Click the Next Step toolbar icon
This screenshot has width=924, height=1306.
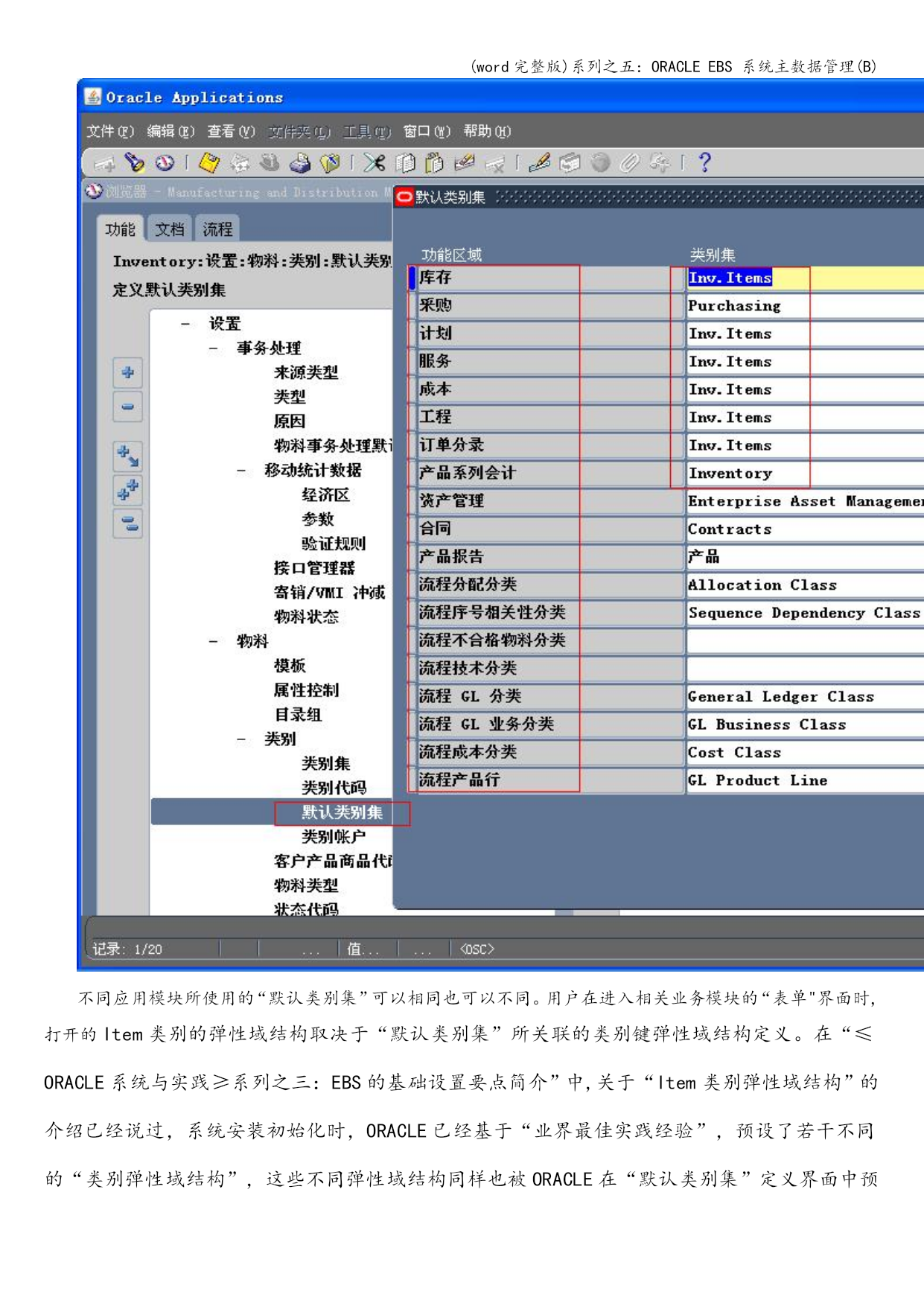(x=240, y=162)
